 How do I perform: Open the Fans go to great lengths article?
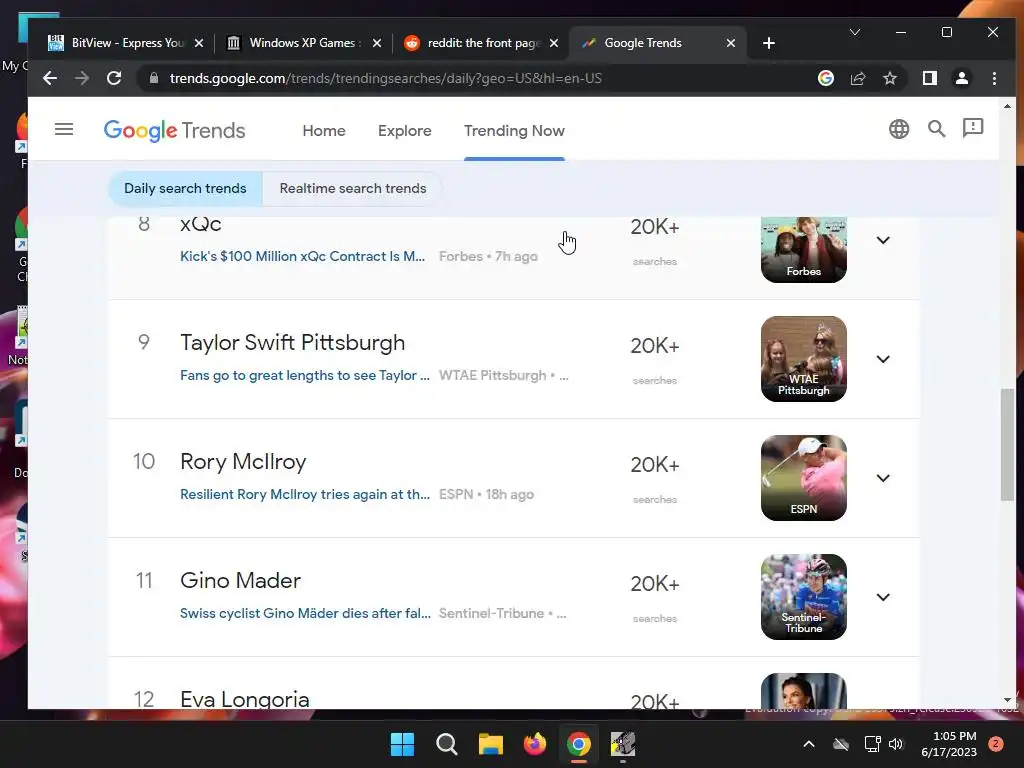click(304, 376)
